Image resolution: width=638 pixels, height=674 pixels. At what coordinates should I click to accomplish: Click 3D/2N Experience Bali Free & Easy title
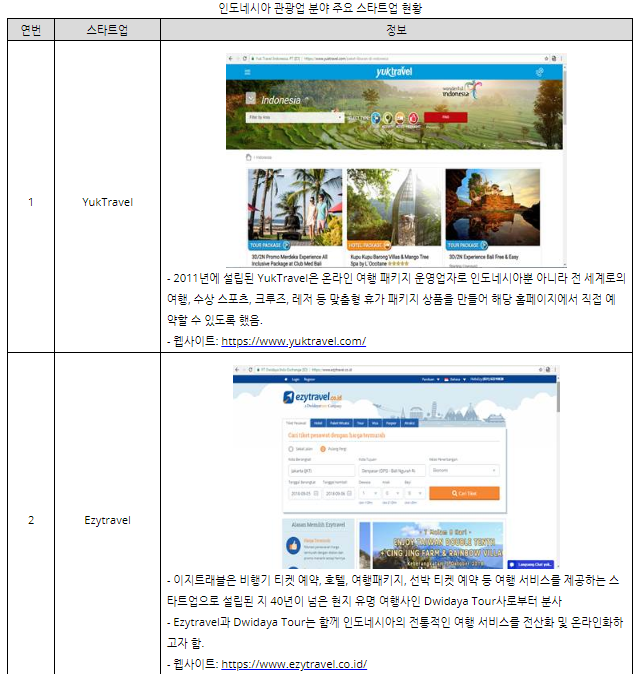pos(484,257)
